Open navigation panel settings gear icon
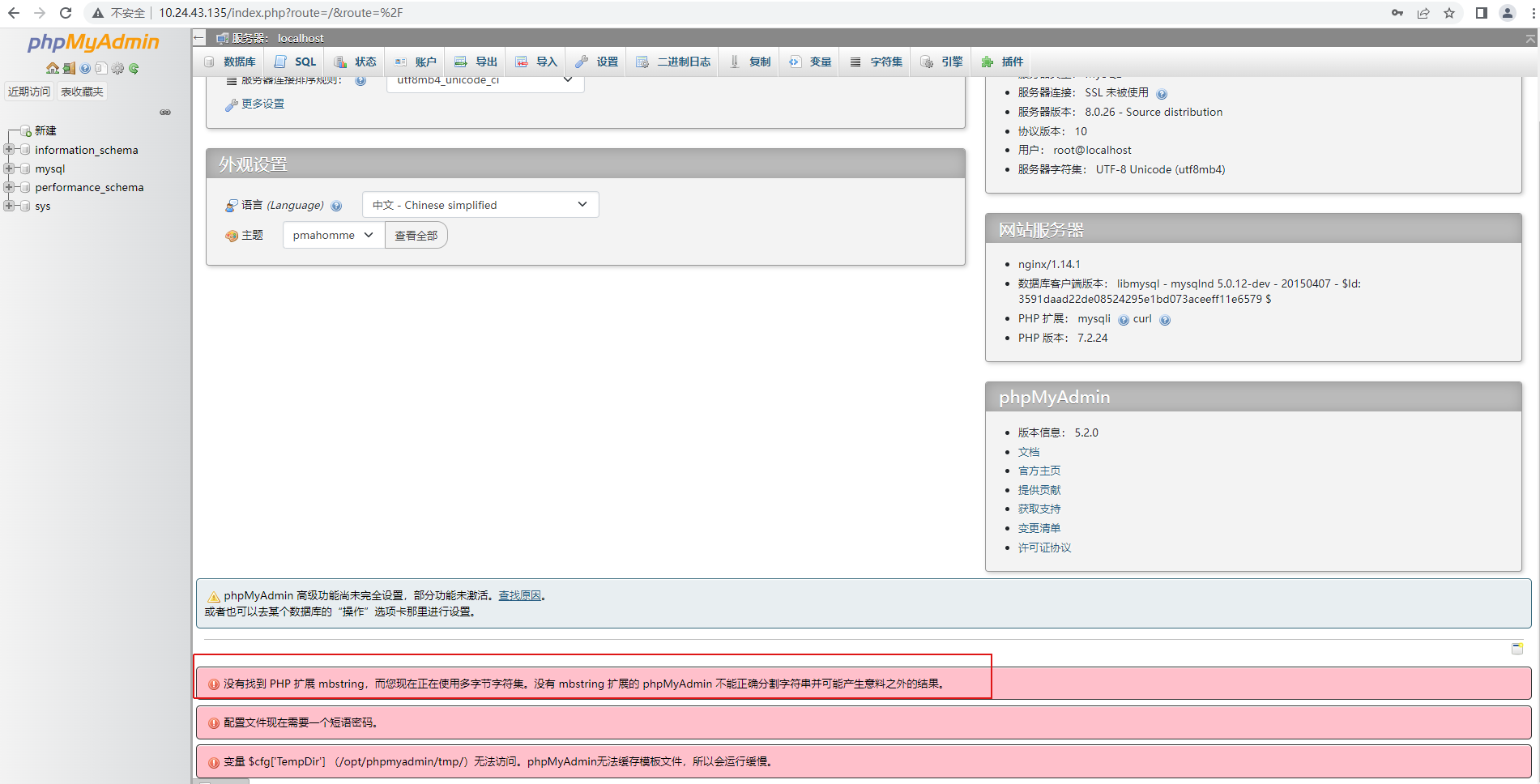The width and height of the screenshot is (1540, 784). (117, 69)
